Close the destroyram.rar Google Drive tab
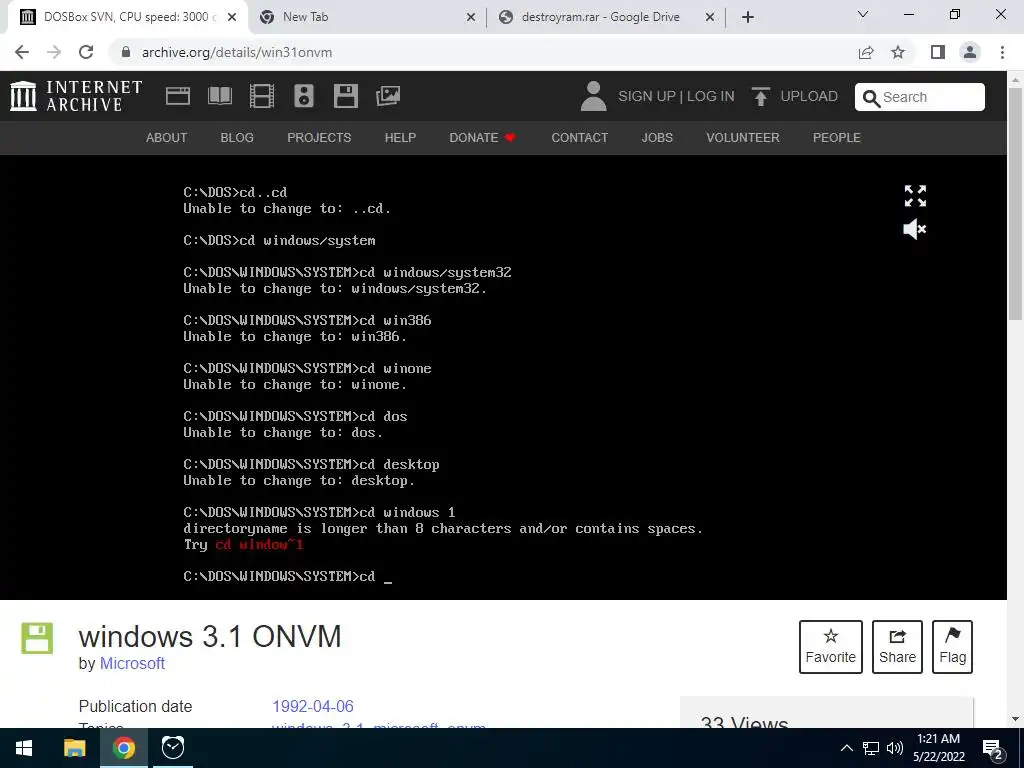The height and width of the screenshot is (768, 1024). pos(710,18)
